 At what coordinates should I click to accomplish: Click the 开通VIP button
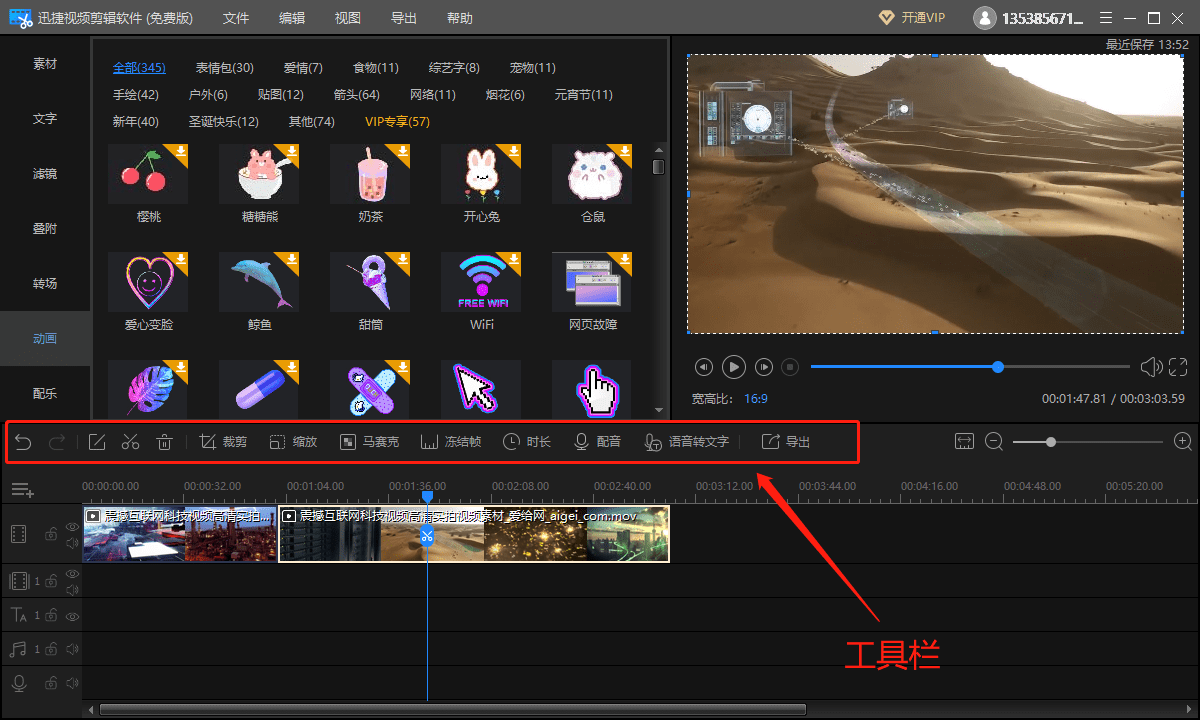click(911, 18)
